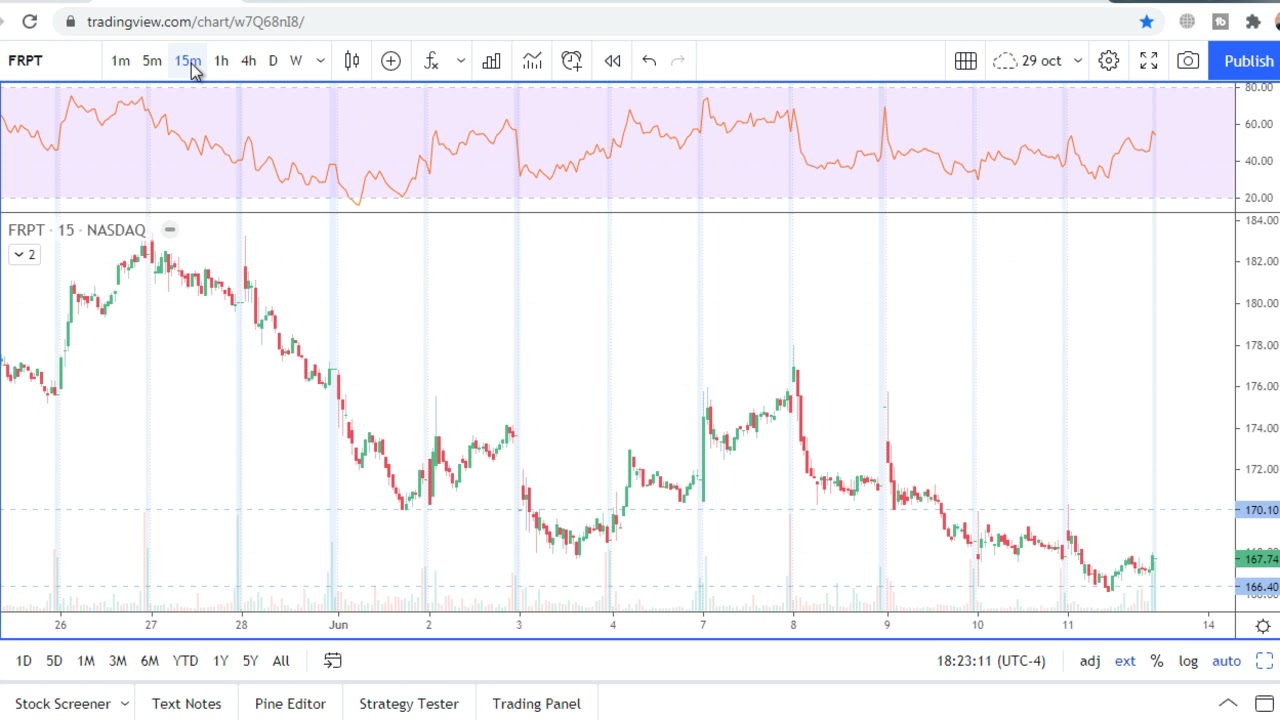The width and height of the screenshot is (1280, 720).
Task: Expand the timeframe dropdown arrow
Action: 320,61
